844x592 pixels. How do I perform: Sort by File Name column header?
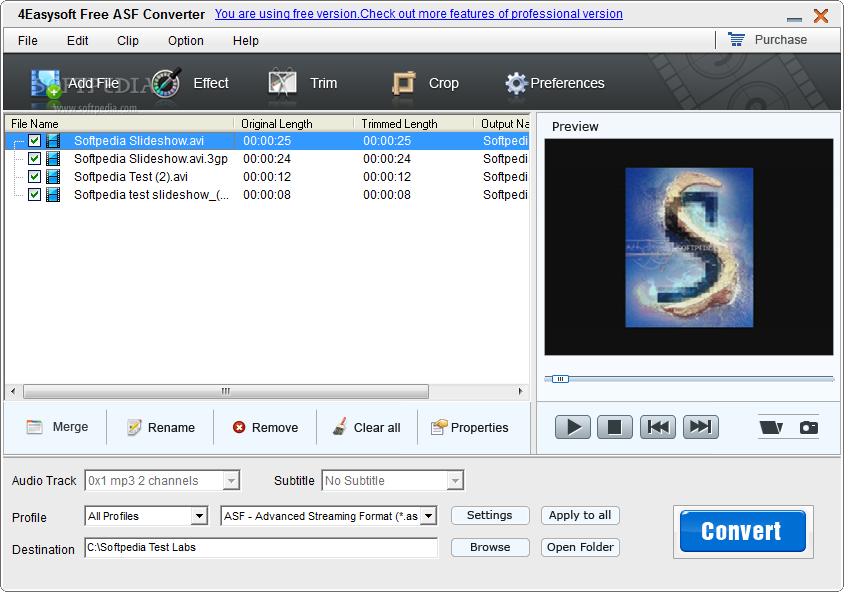119,124
